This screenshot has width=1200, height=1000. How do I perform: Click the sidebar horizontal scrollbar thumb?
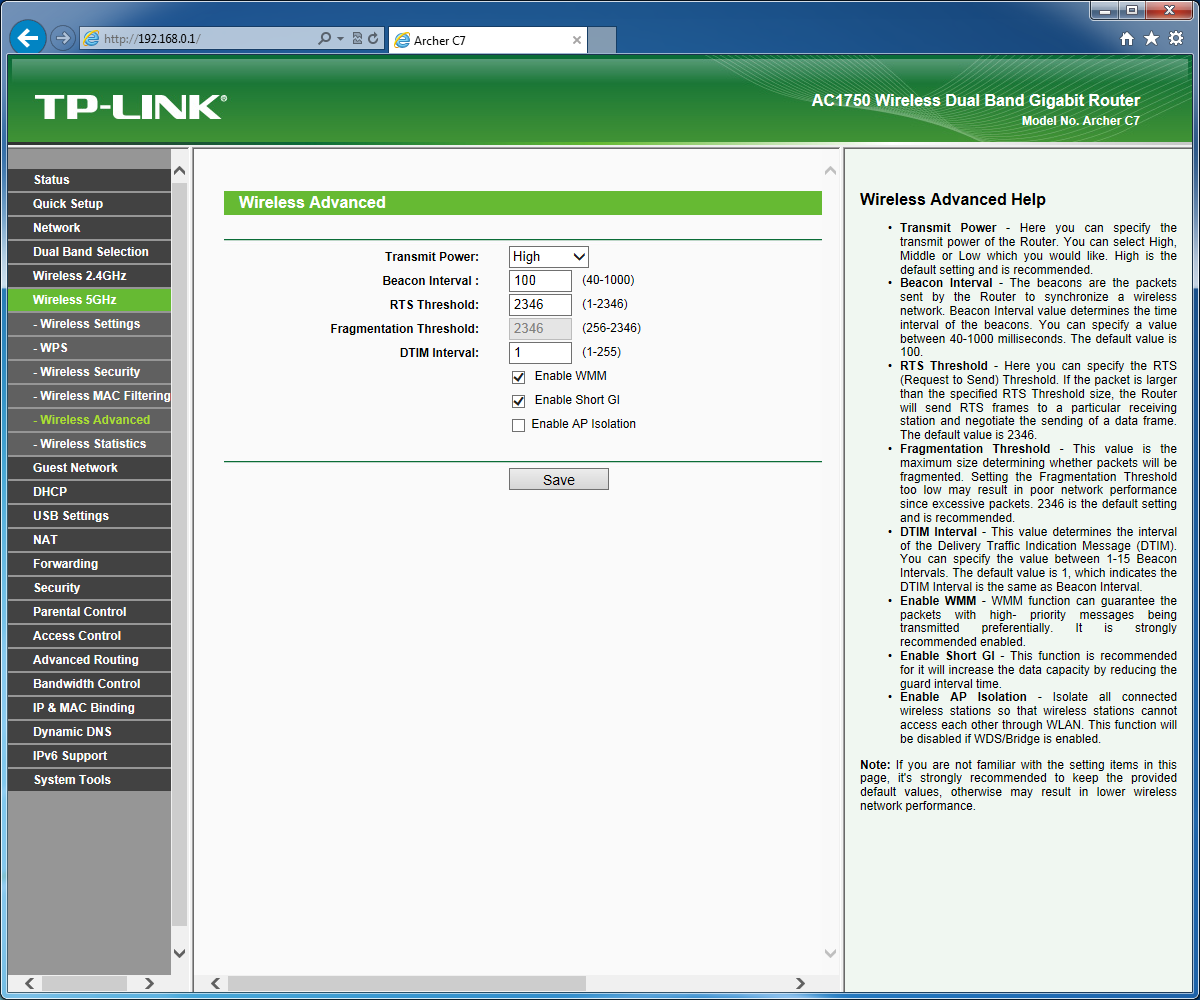84,984
